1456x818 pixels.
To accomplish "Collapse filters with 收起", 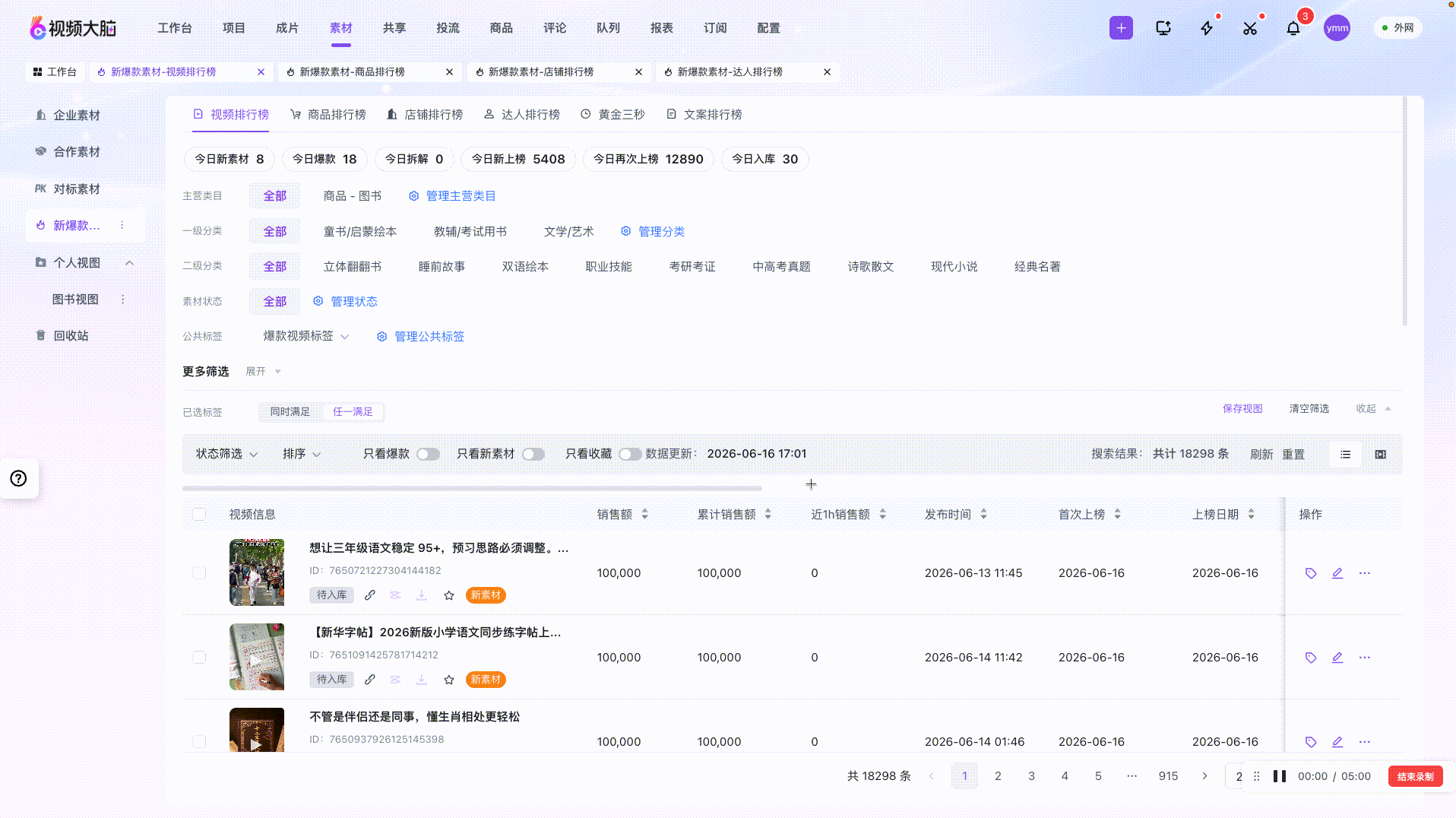I will [1373, 409].
